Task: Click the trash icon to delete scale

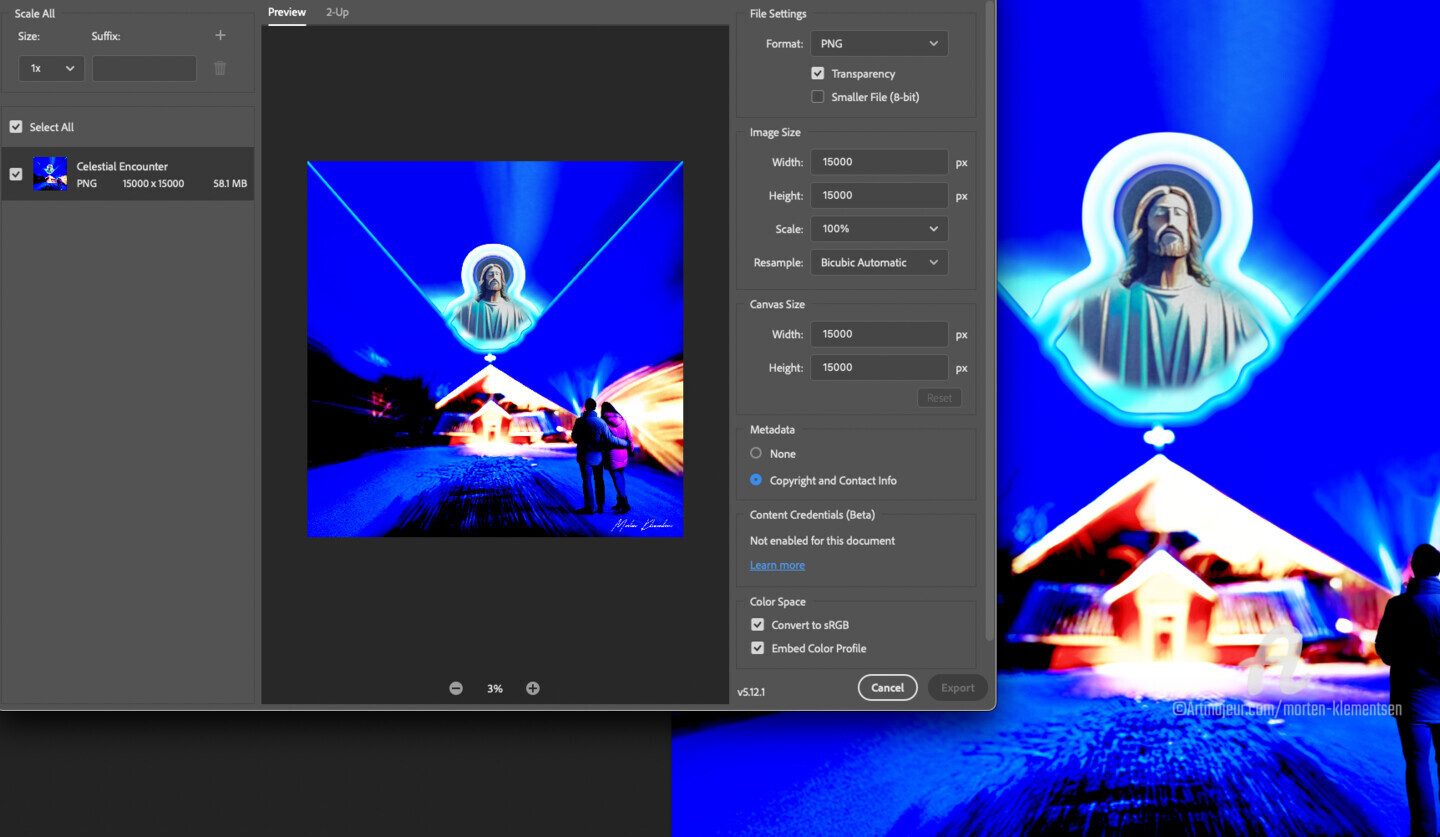Action: click(x=220, y=68)
